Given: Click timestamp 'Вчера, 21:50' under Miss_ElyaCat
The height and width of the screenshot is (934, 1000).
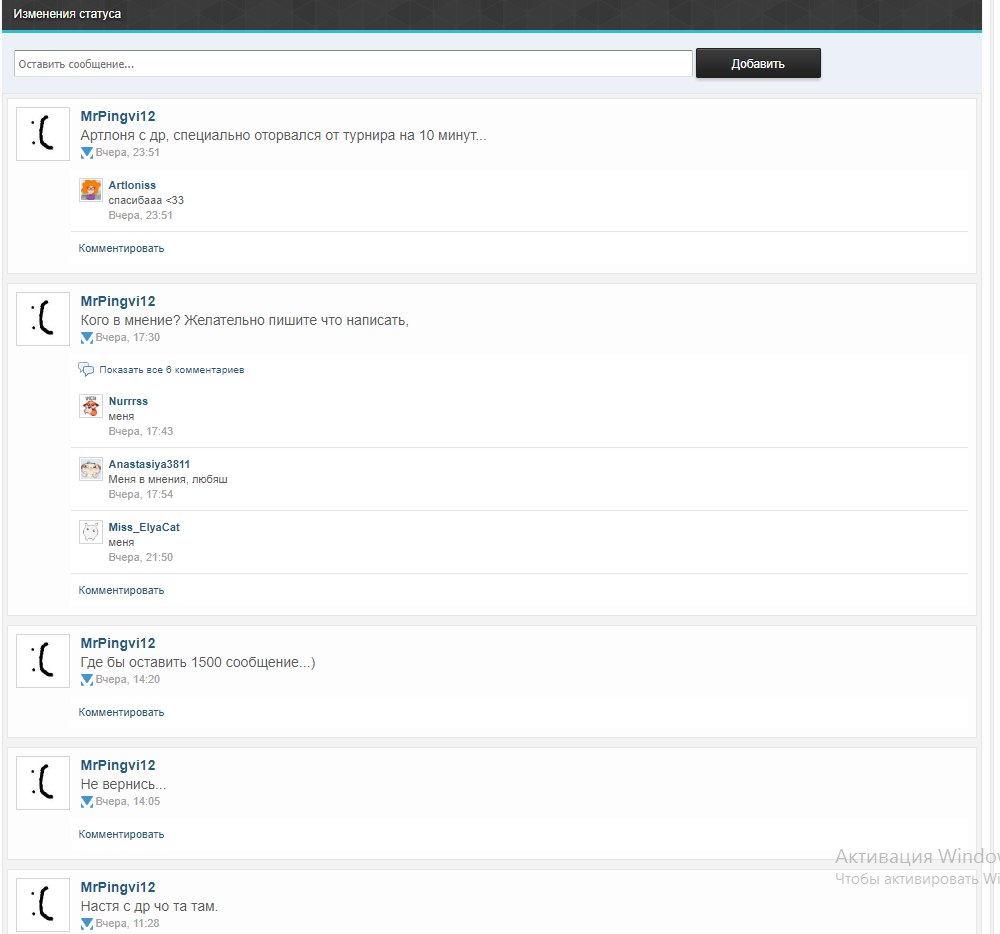Looking at the screenshot, I should (140, 557).
